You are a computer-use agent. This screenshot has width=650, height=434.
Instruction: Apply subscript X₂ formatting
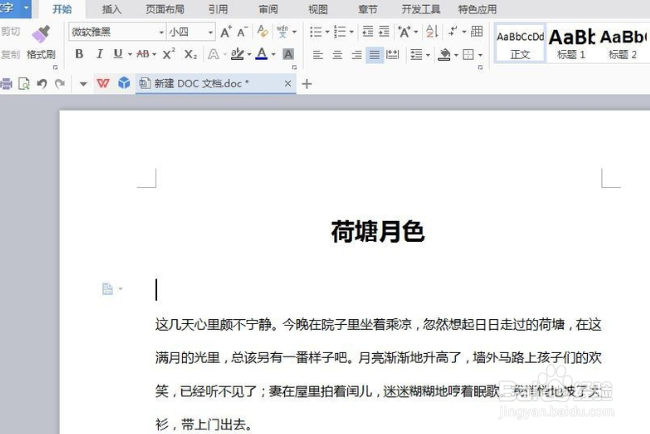(190, 54)
